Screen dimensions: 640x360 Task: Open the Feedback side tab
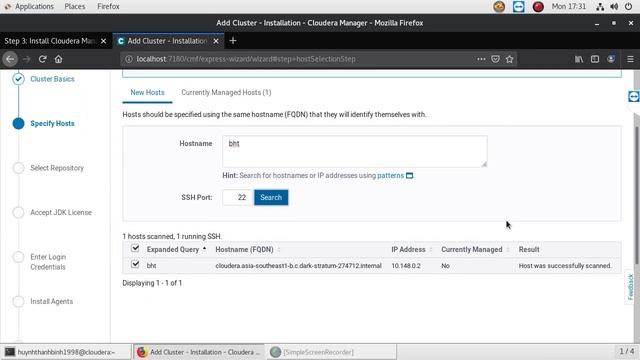point(631,287)
